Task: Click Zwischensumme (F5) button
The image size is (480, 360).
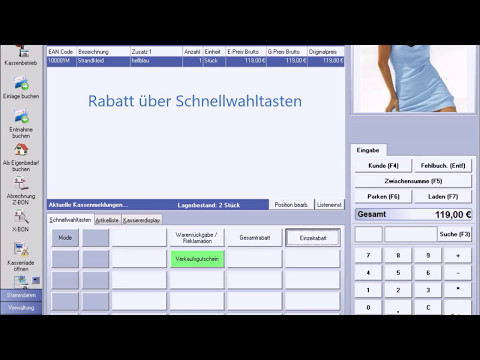Action: [x=413, y=181]
